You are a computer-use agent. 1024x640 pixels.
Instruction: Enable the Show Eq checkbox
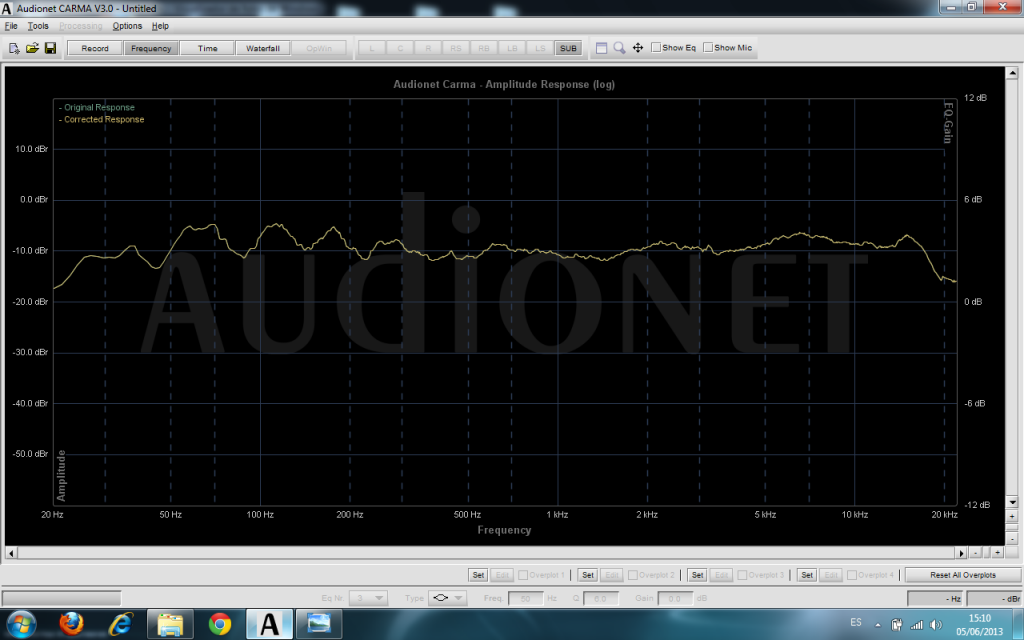(656, 48)
